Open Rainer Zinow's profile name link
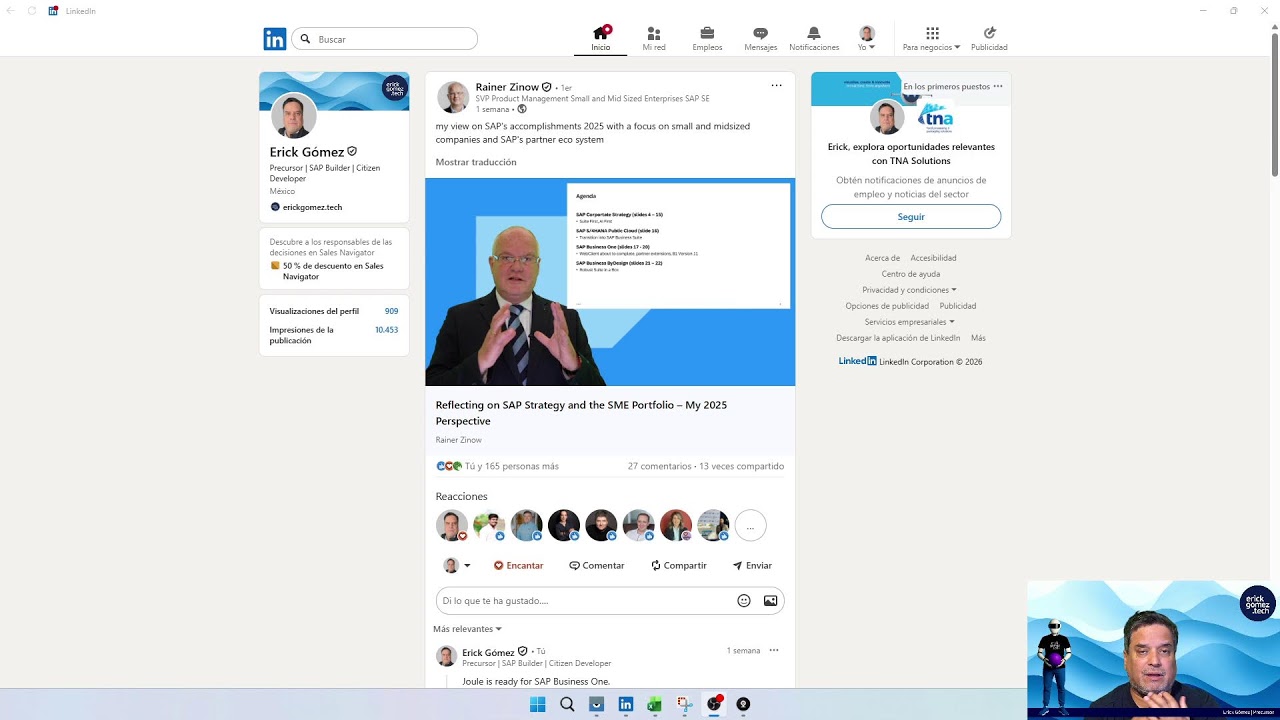The image size is (1280, 720). pos(507,87)
